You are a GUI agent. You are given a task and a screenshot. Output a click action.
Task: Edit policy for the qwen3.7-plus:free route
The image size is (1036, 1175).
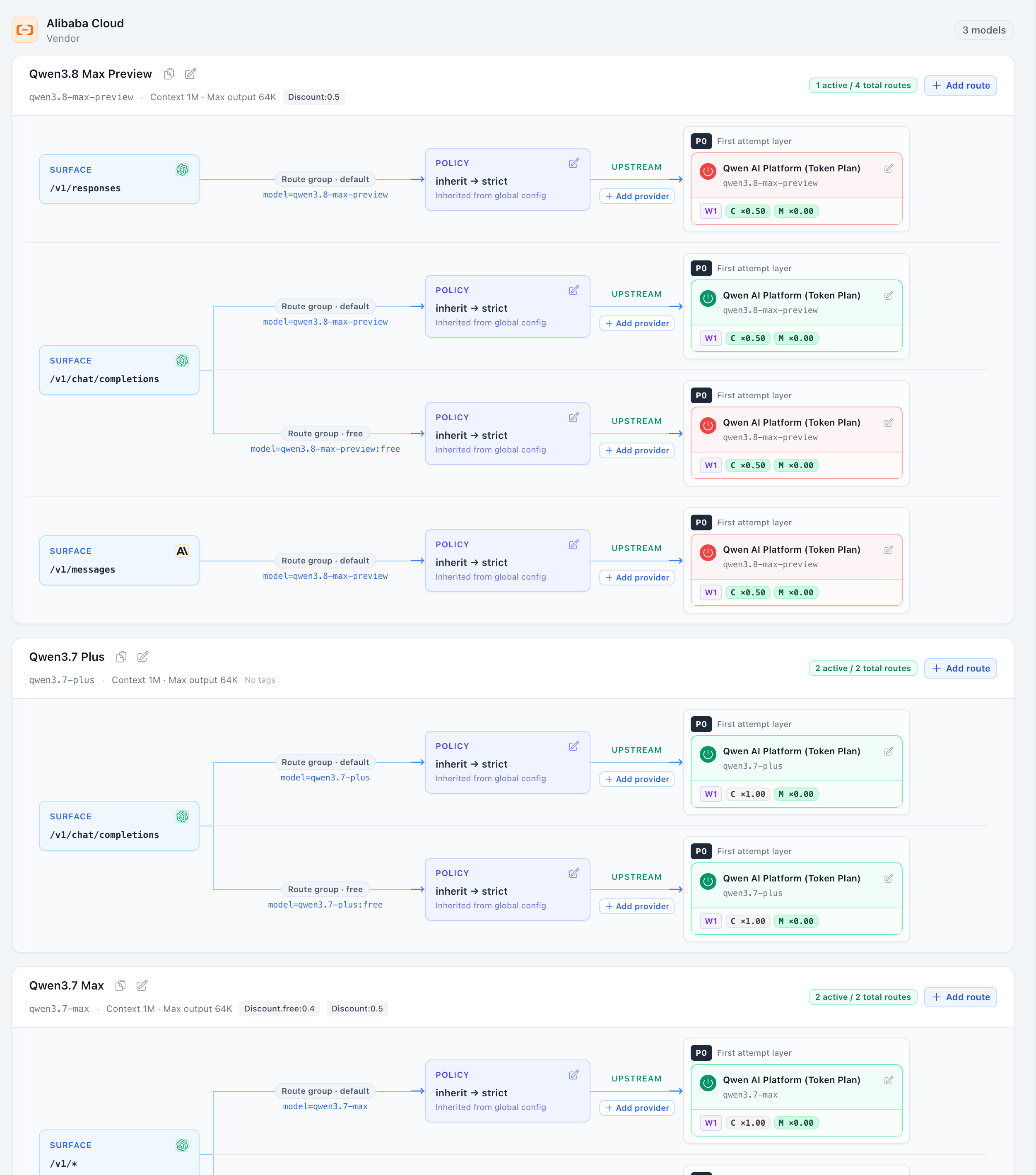pyautogui.click(x=574, y=873)
